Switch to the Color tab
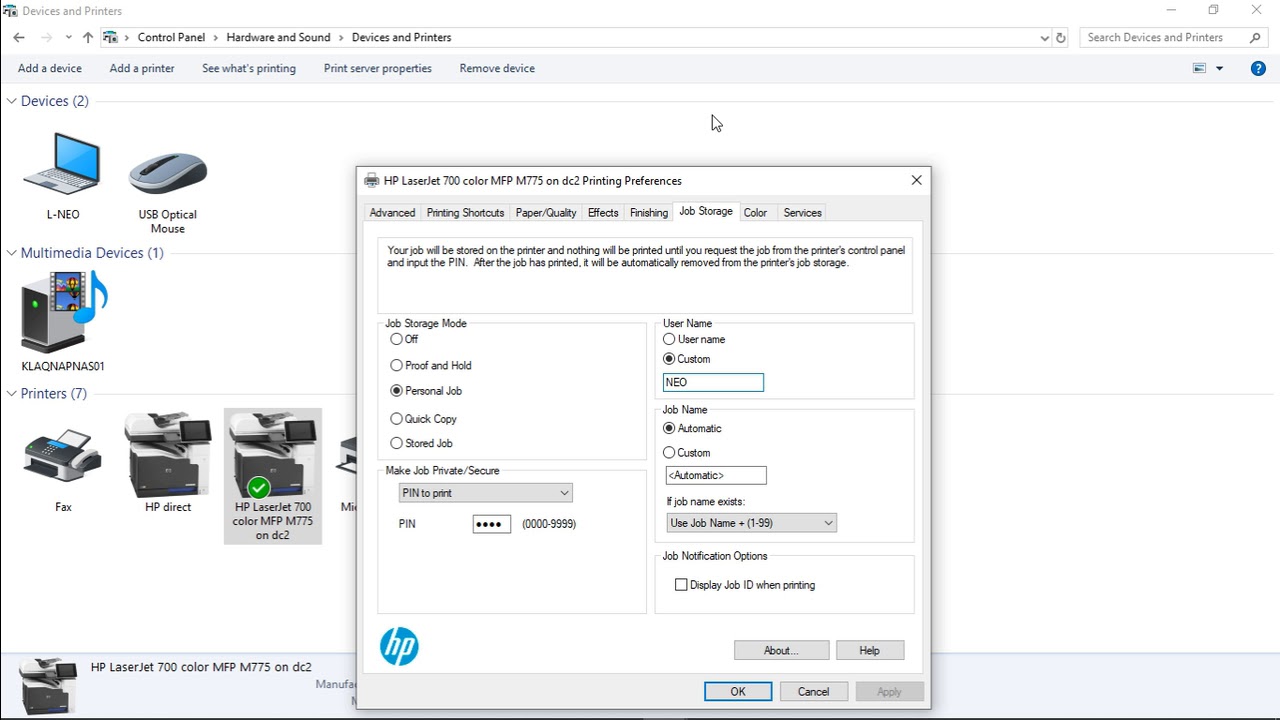1280x720 pixels. (x=755, y=213)
